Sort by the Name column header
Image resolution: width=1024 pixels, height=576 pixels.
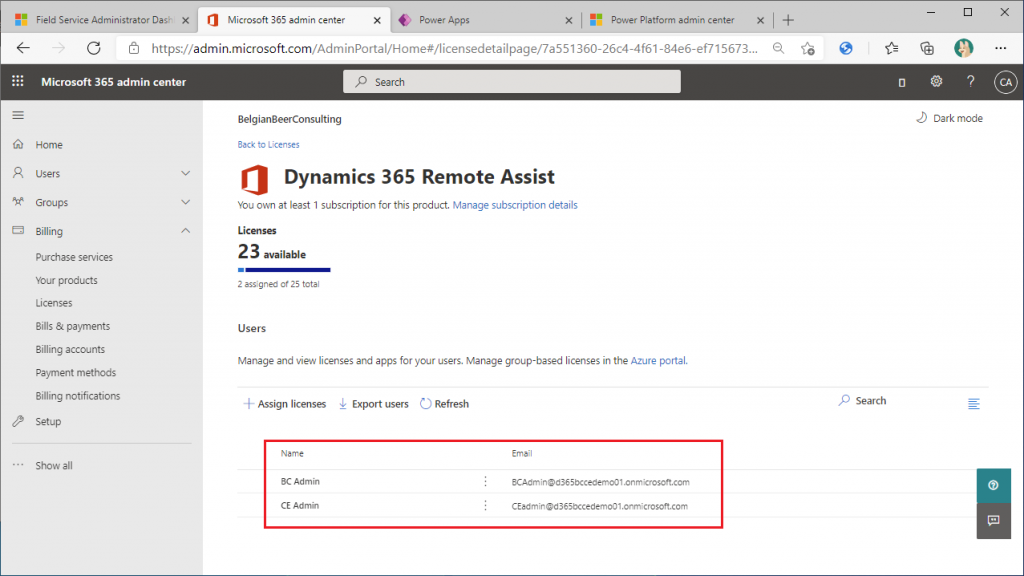click(292, 453)
